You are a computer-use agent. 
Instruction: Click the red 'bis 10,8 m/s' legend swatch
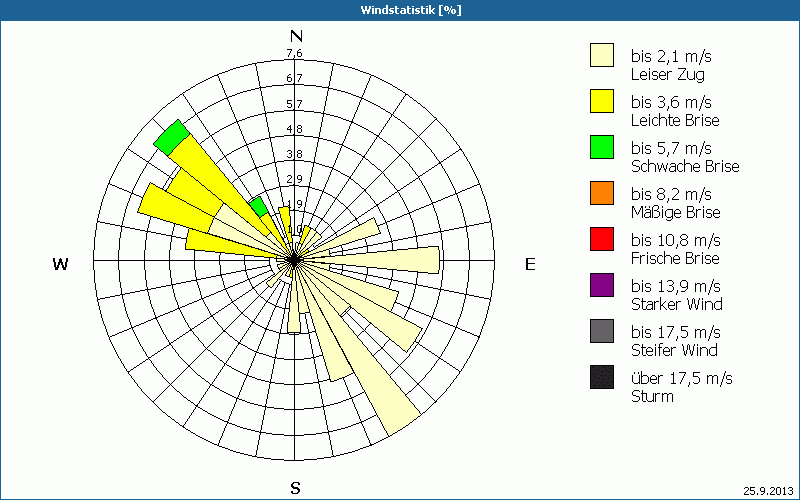click(602, 239)
